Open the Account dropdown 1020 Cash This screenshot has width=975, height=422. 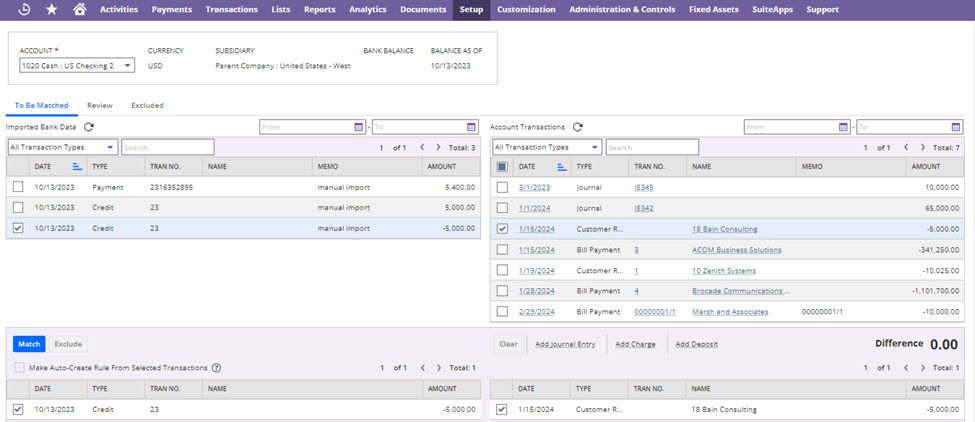click(x=77, y=65)
